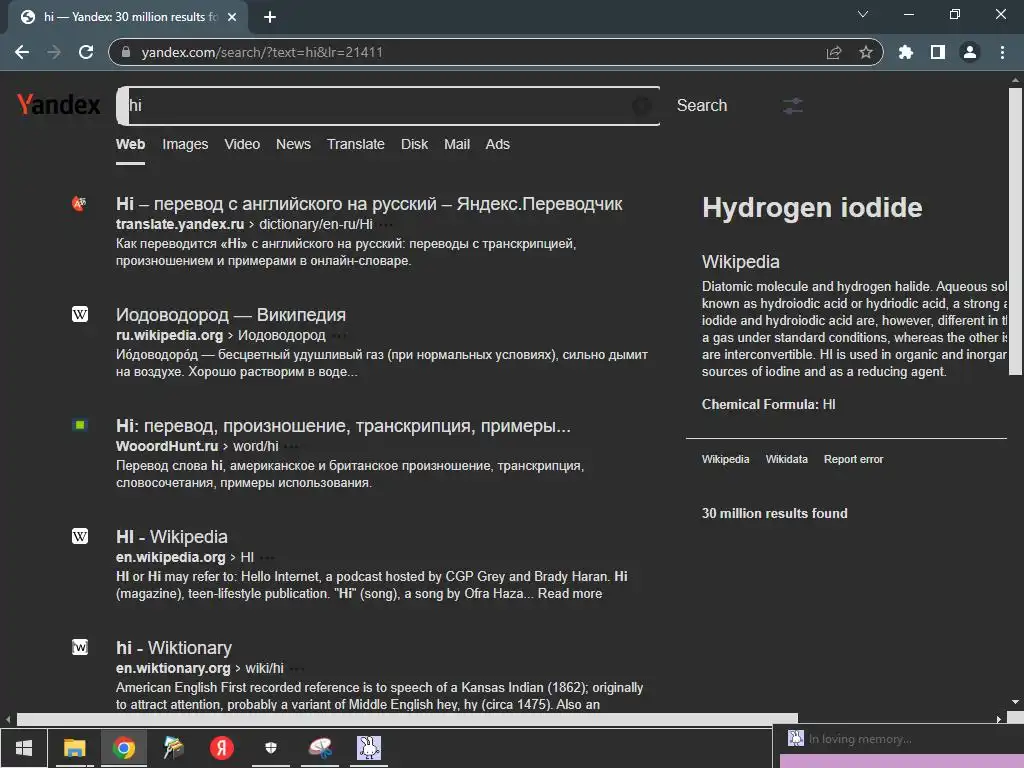Click the ru.wikipedia.org domain link

click(169, 335)
